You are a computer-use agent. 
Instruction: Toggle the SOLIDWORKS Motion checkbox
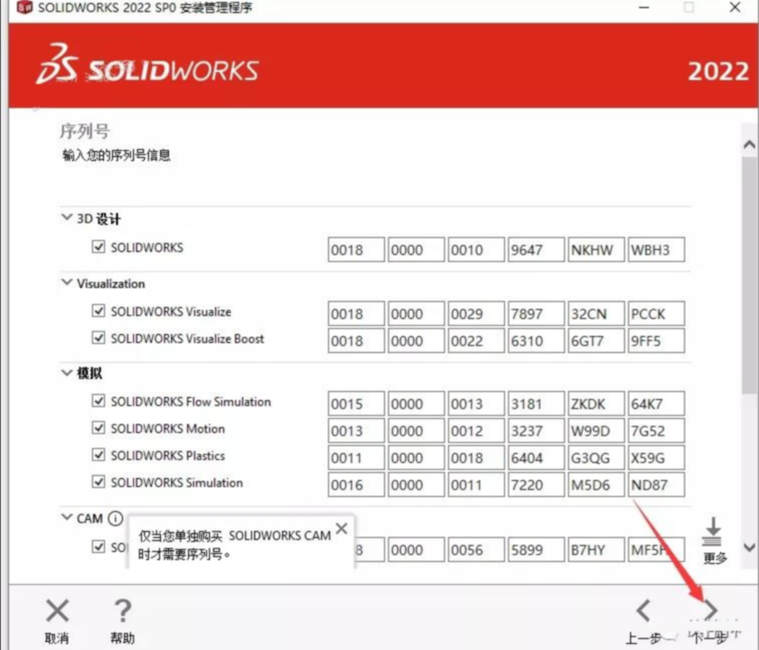pos(98,428)
